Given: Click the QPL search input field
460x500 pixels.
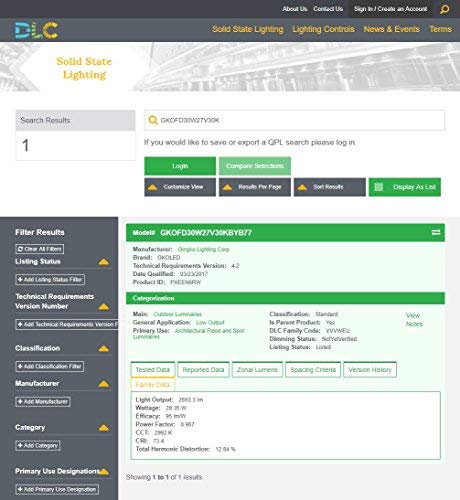Looking at the screenshot, I should click(295, 120).
